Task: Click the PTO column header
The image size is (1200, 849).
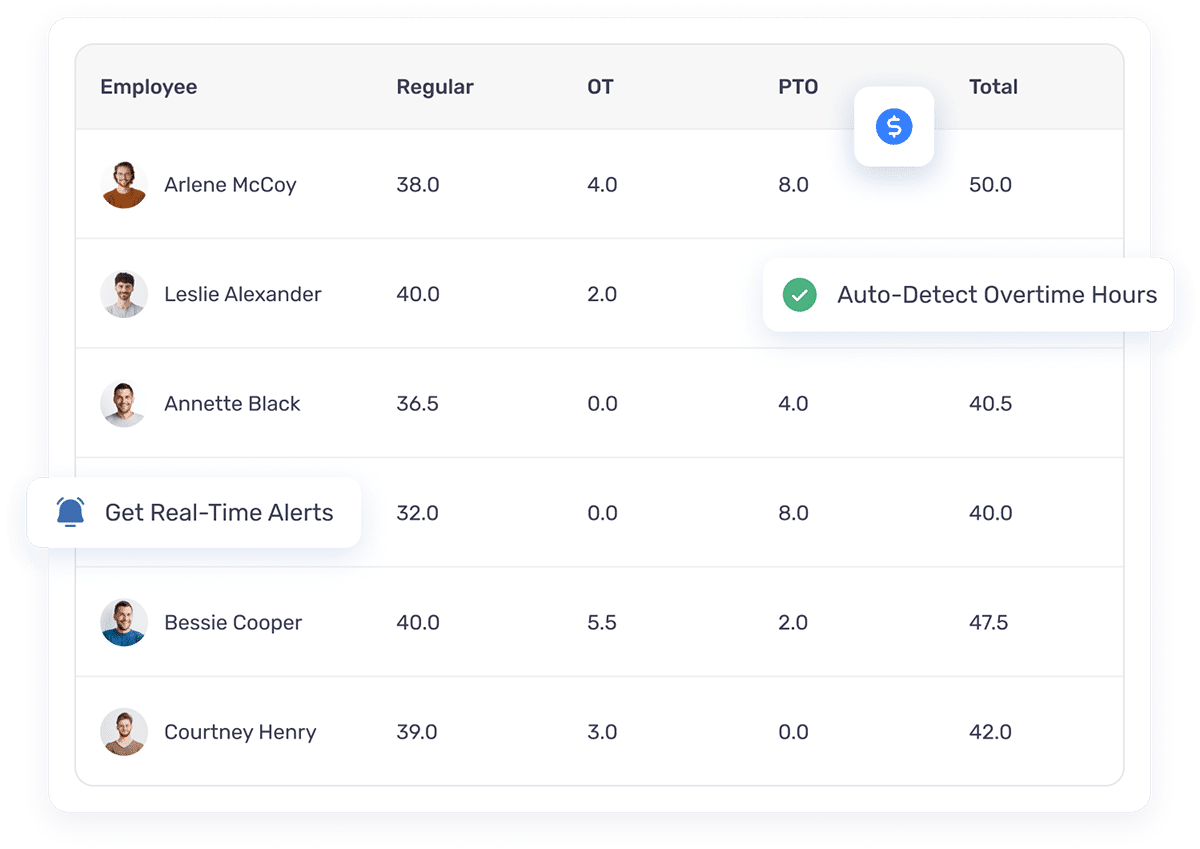Action: (x=798, y=87)
